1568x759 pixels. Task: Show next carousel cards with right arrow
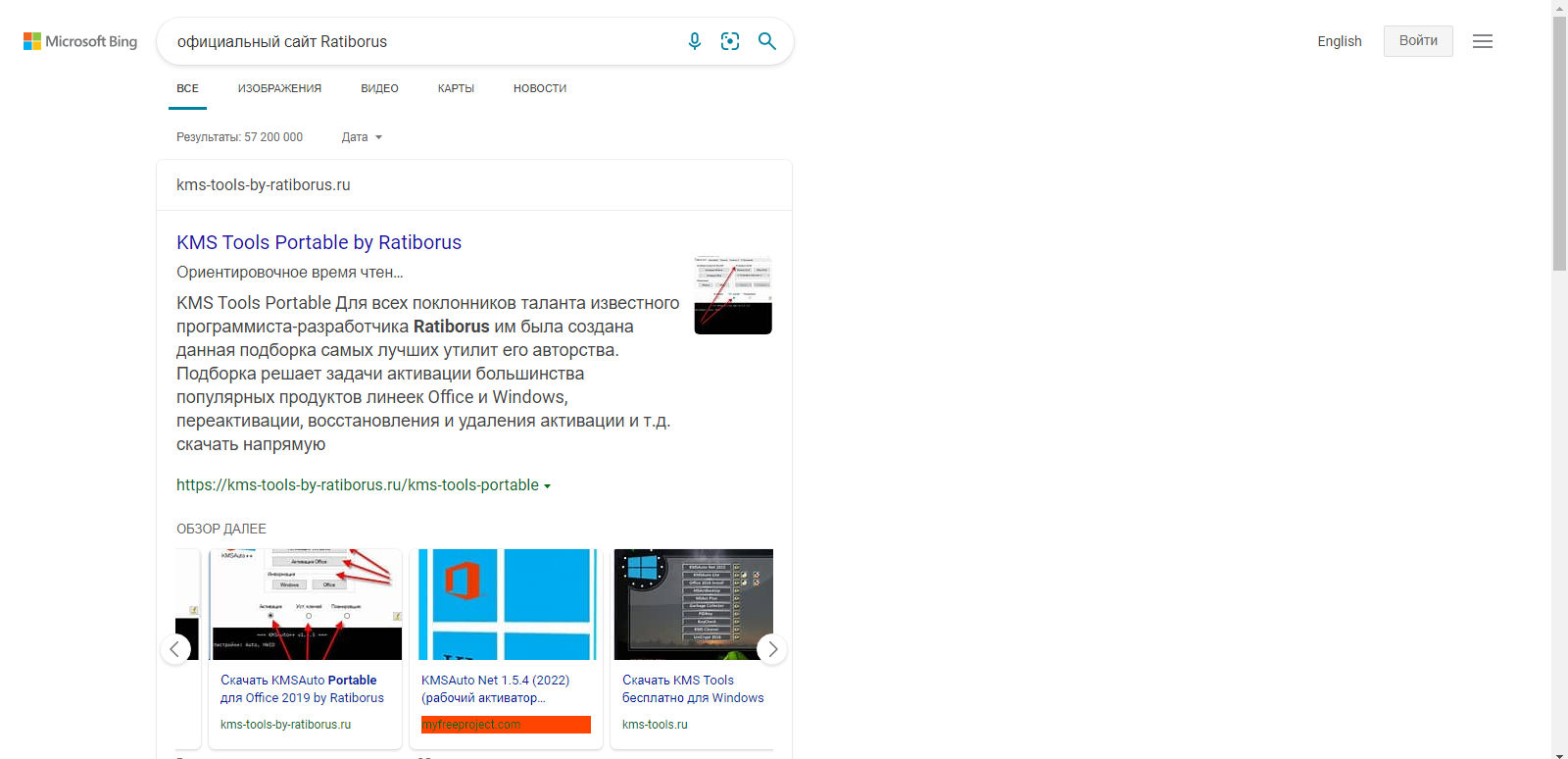(772, 649)
